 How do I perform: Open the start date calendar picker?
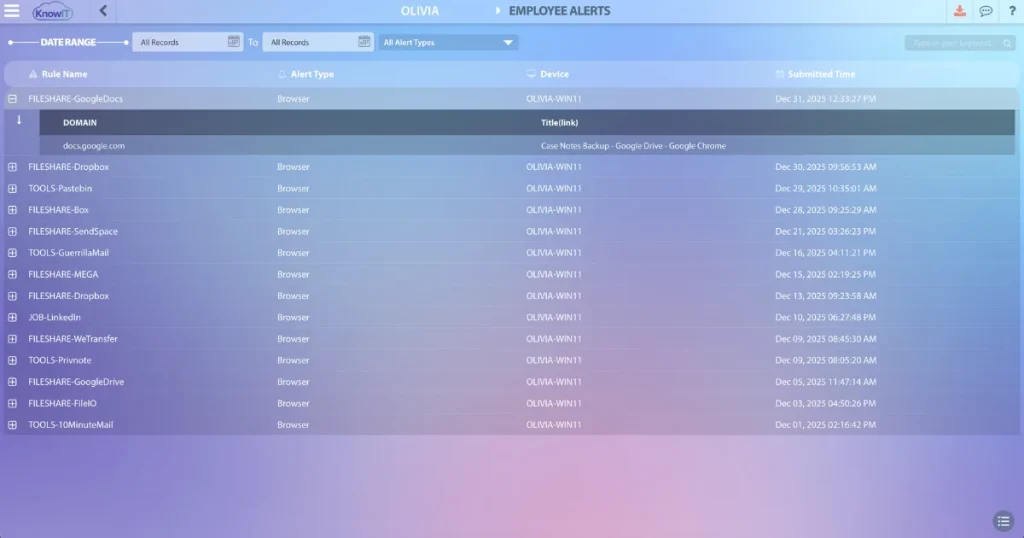click(x=233, y=42)
